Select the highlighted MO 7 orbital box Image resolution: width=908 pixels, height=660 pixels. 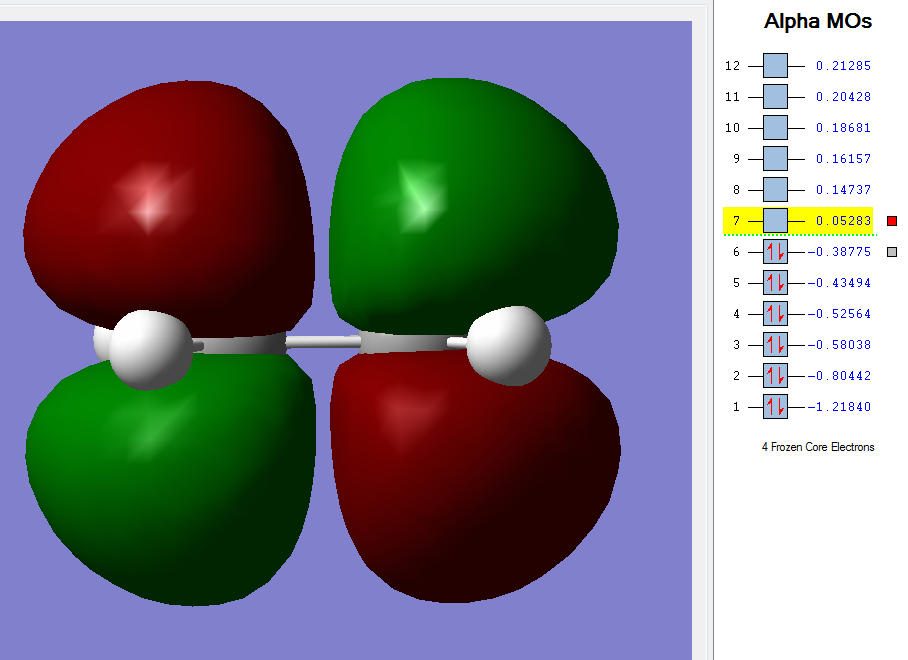(775, 221)
